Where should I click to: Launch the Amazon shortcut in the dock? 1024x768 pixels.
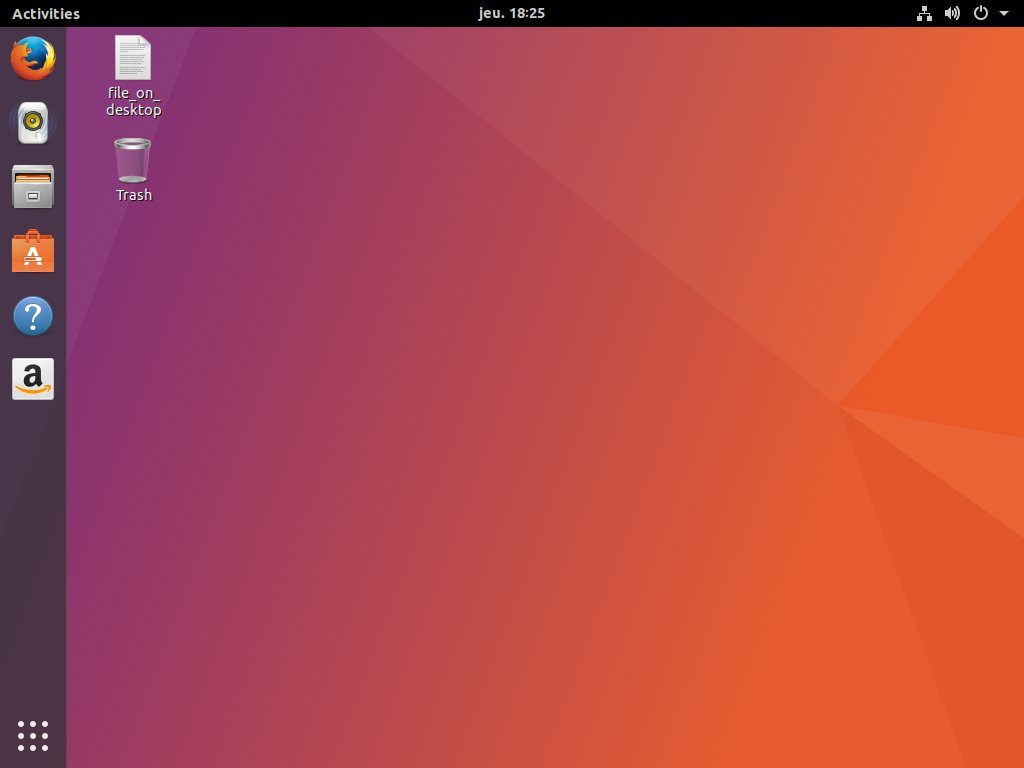(x=33, y=379)
